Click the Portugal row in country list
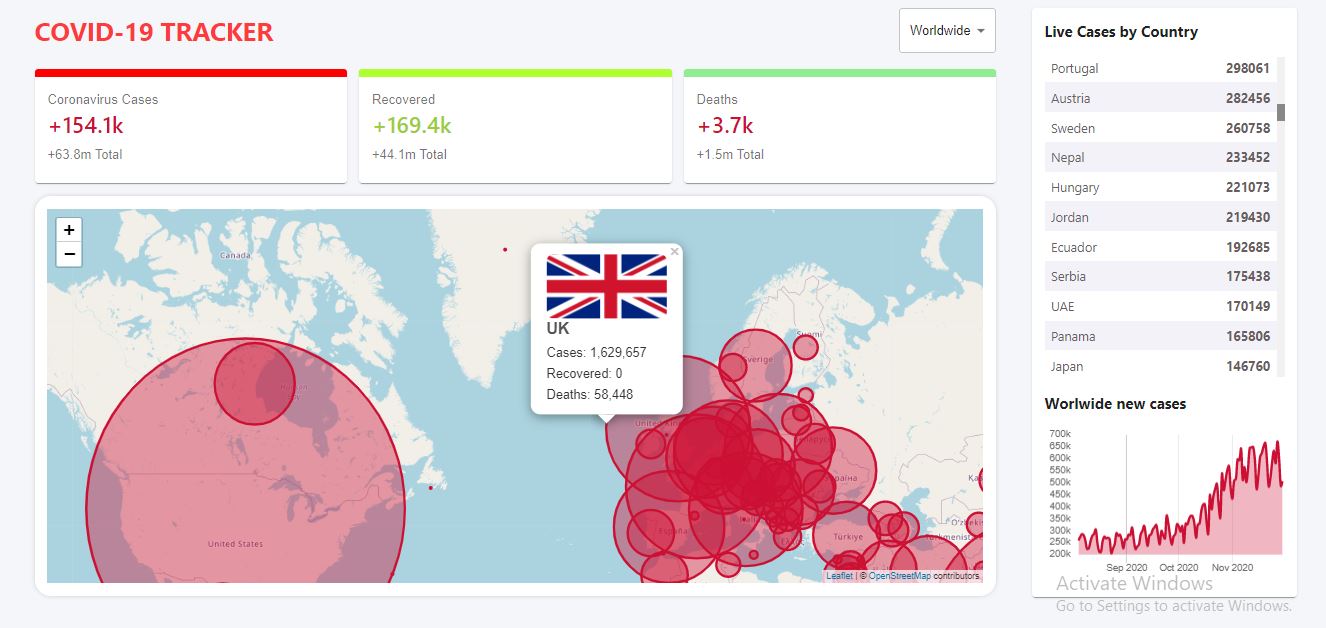Viewport: 1326px width, 628px height. click(1160, 68)
